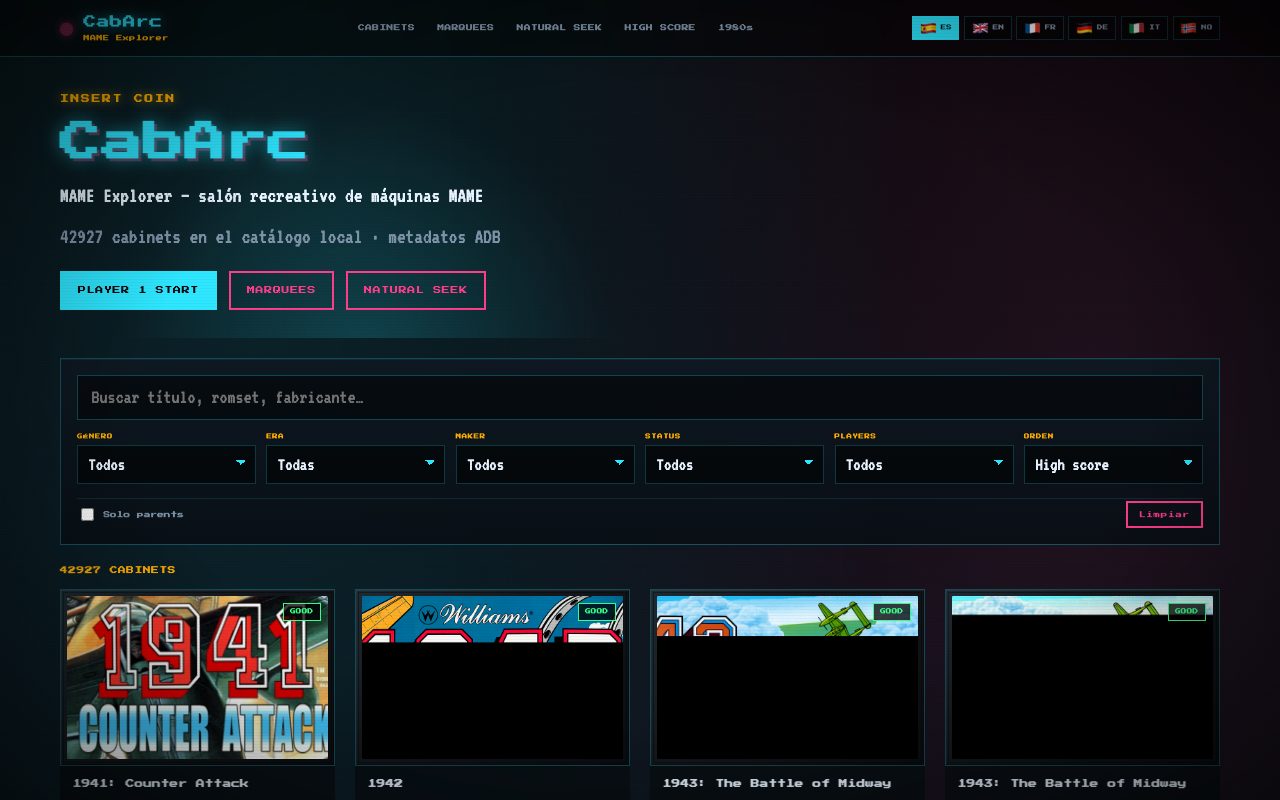Click the "1941: Counter Attack" title text
The image size is (1280, 800).
[x=160, y=783]
